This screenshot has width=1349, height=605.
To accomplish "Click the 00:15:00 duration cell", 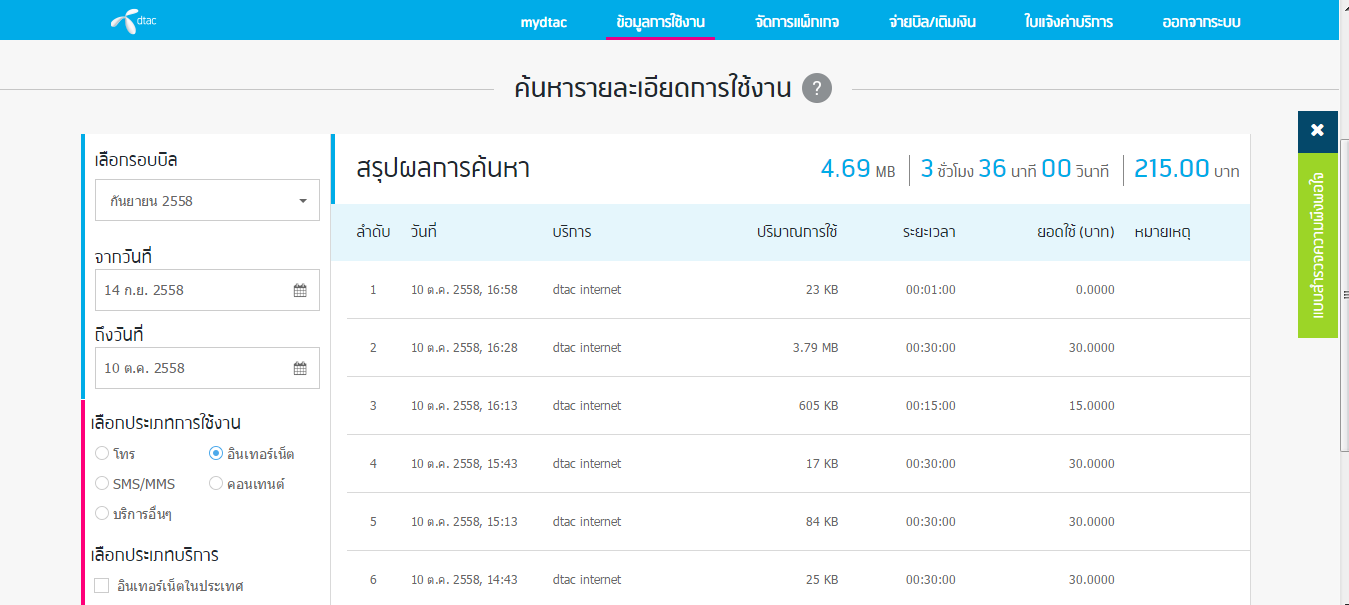I will pos(931,406).
